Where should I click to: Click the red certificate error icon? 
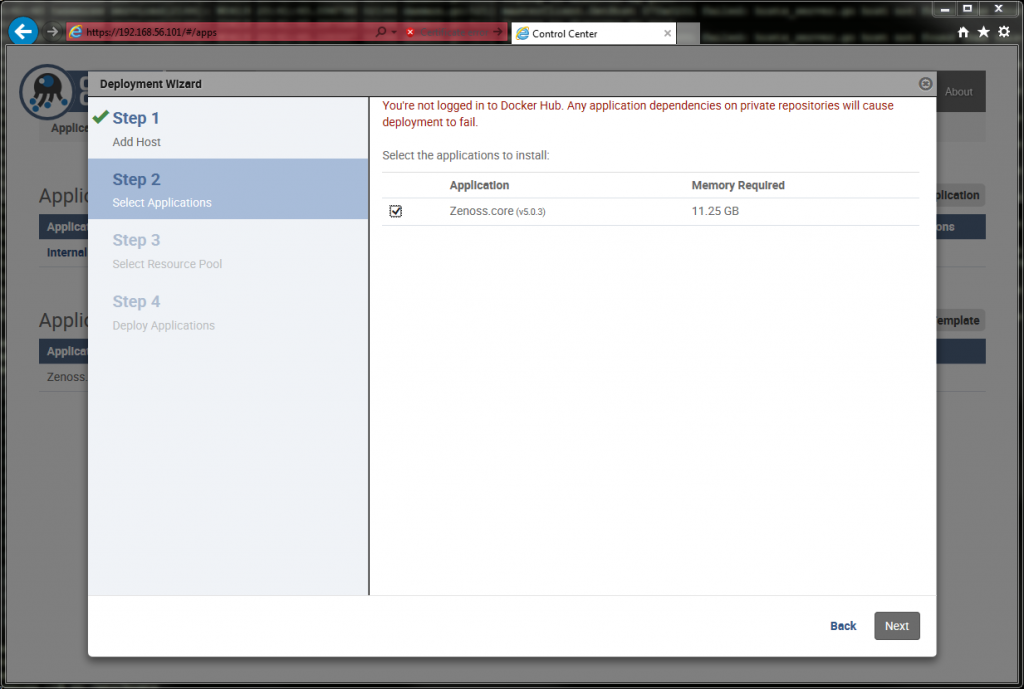tap(410, 32)
